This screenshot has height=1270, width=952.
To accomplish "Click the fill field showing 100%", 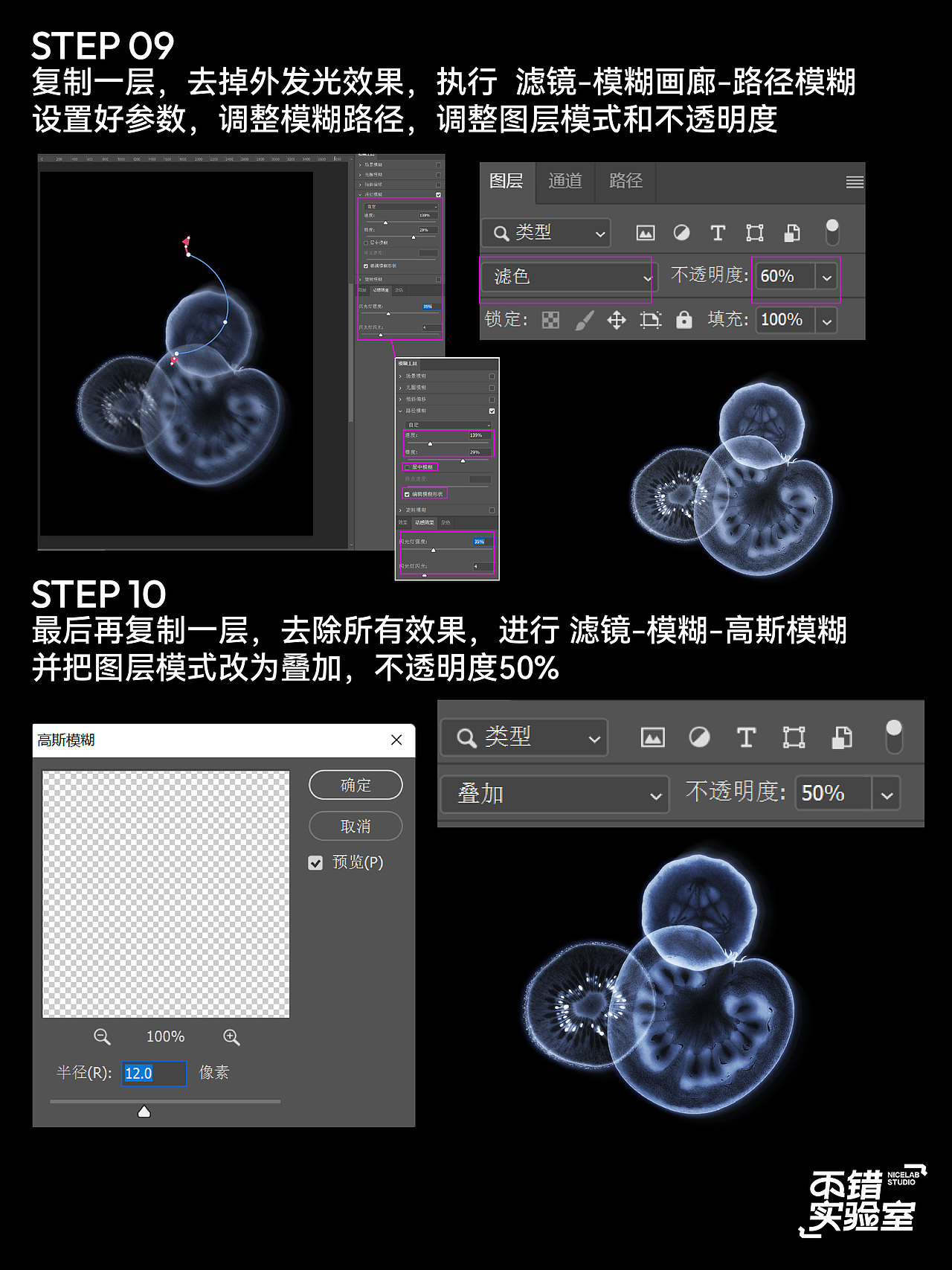I will pyautogui.click(x=785, y=321).
